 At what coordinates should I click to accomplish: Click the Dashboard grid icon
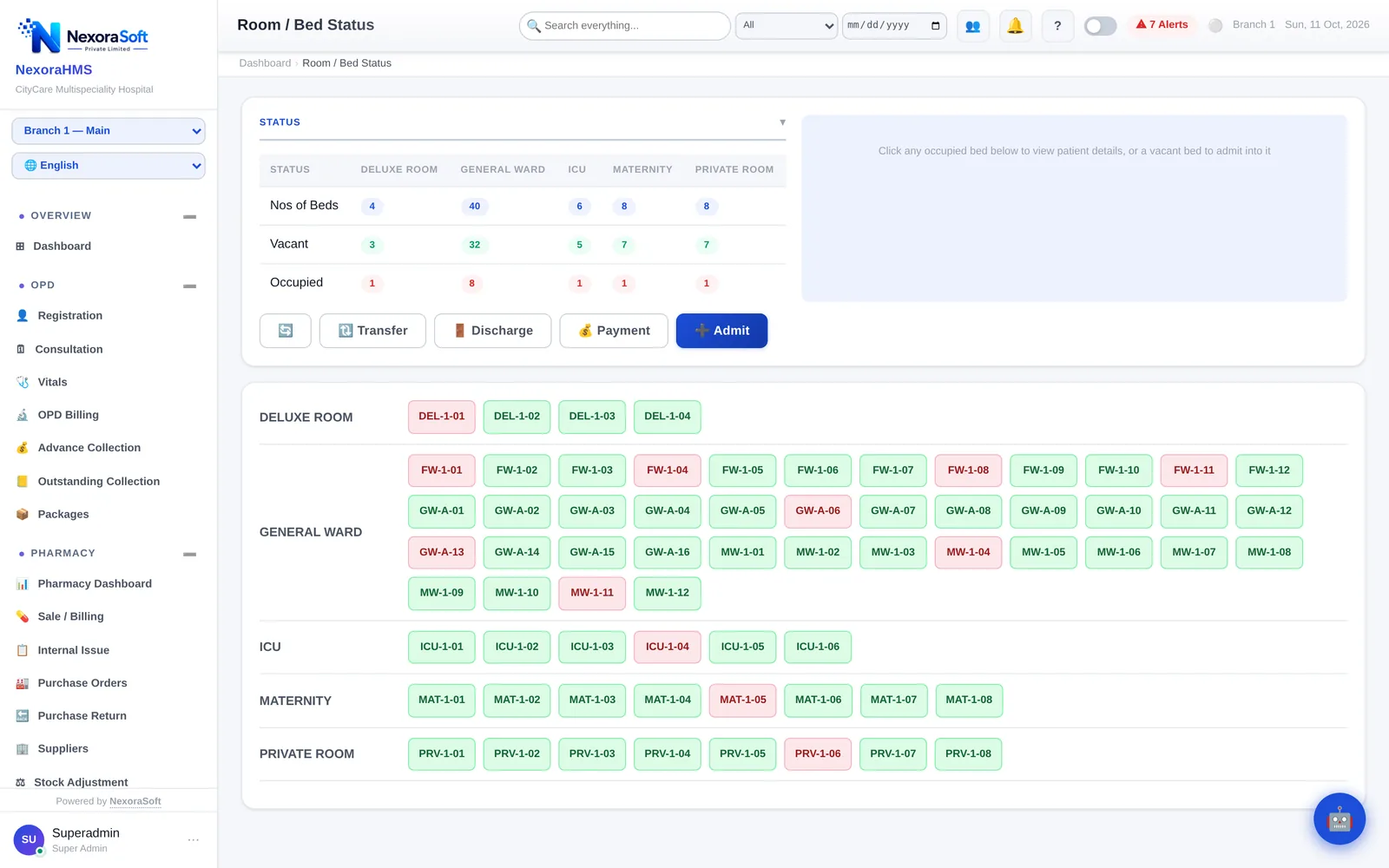[x=20, y=247]
